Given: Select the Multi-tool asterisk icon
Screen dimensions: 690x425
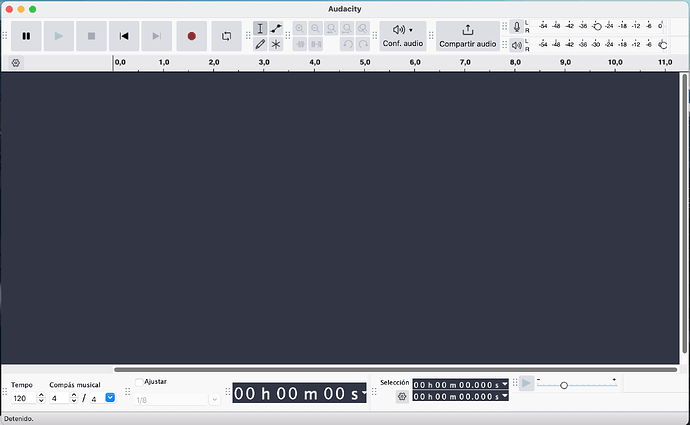Looking at the screenshot, I should pos(276,44).
